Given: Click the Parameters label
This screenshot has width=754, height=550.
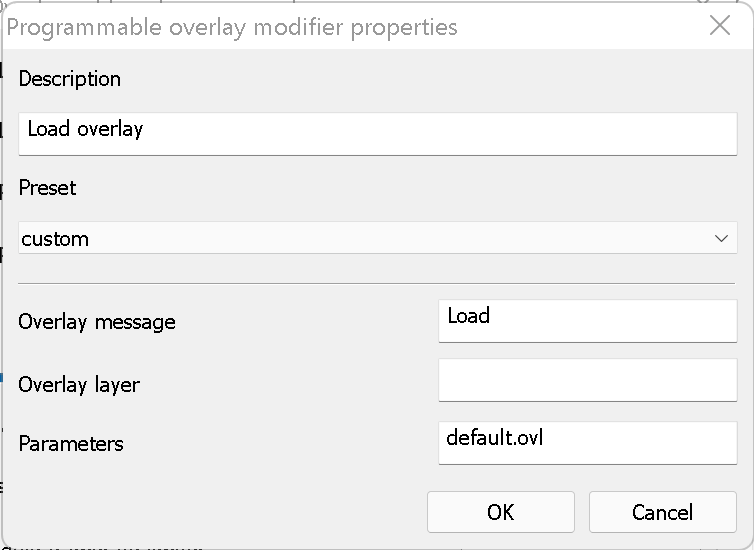Looking at the screenshot, I should pos(70,444).
